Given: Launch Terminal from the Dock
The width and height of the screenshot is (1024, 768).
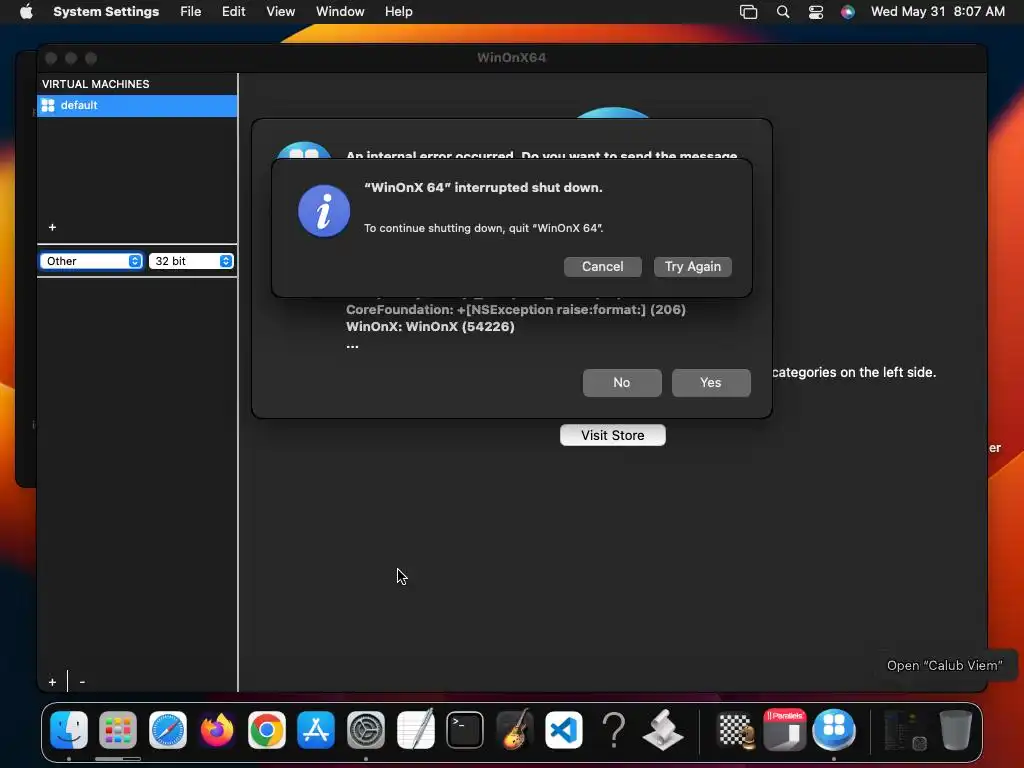Looking at the screenshot, I should coord(465,729).
